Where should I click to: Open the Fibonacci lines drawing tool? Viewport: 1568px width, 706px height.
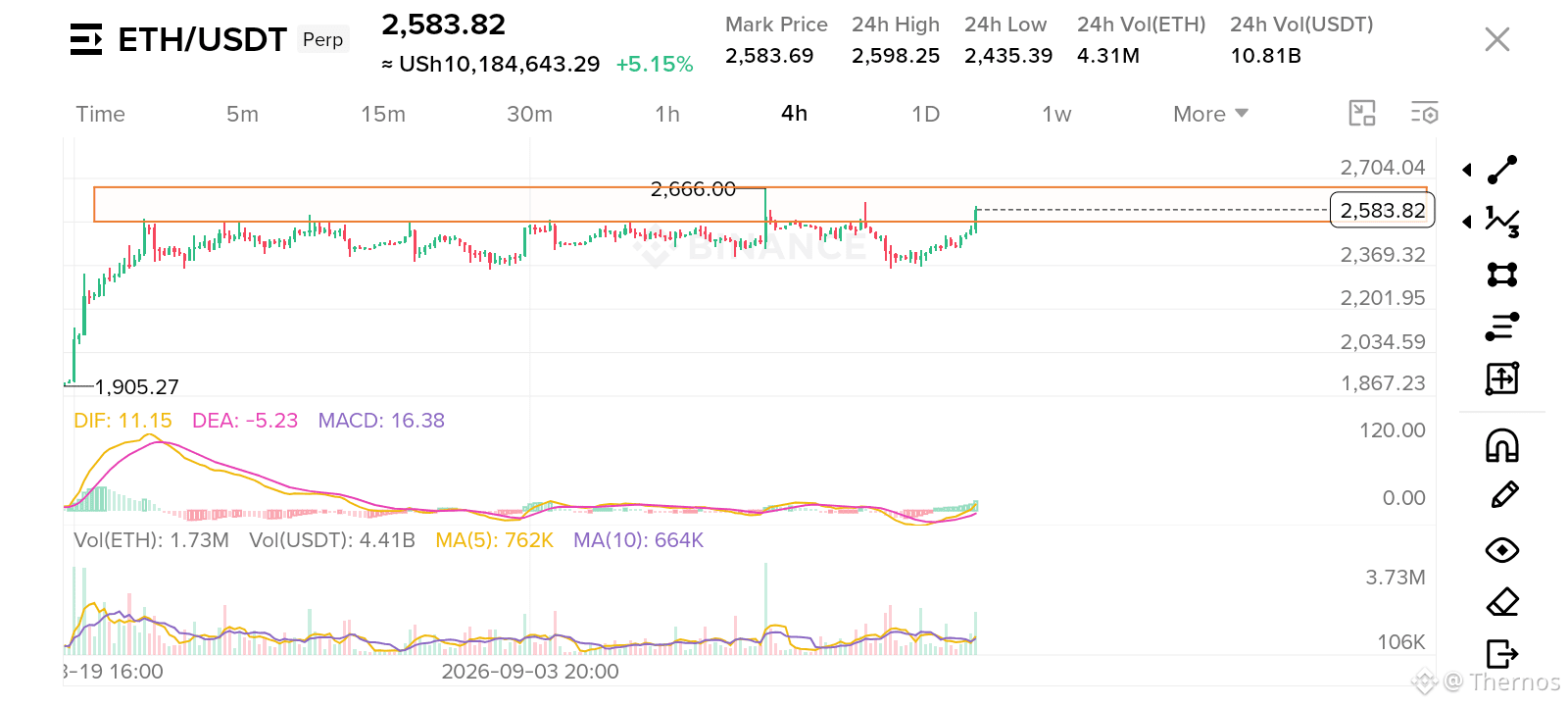tap(1502, 327)
